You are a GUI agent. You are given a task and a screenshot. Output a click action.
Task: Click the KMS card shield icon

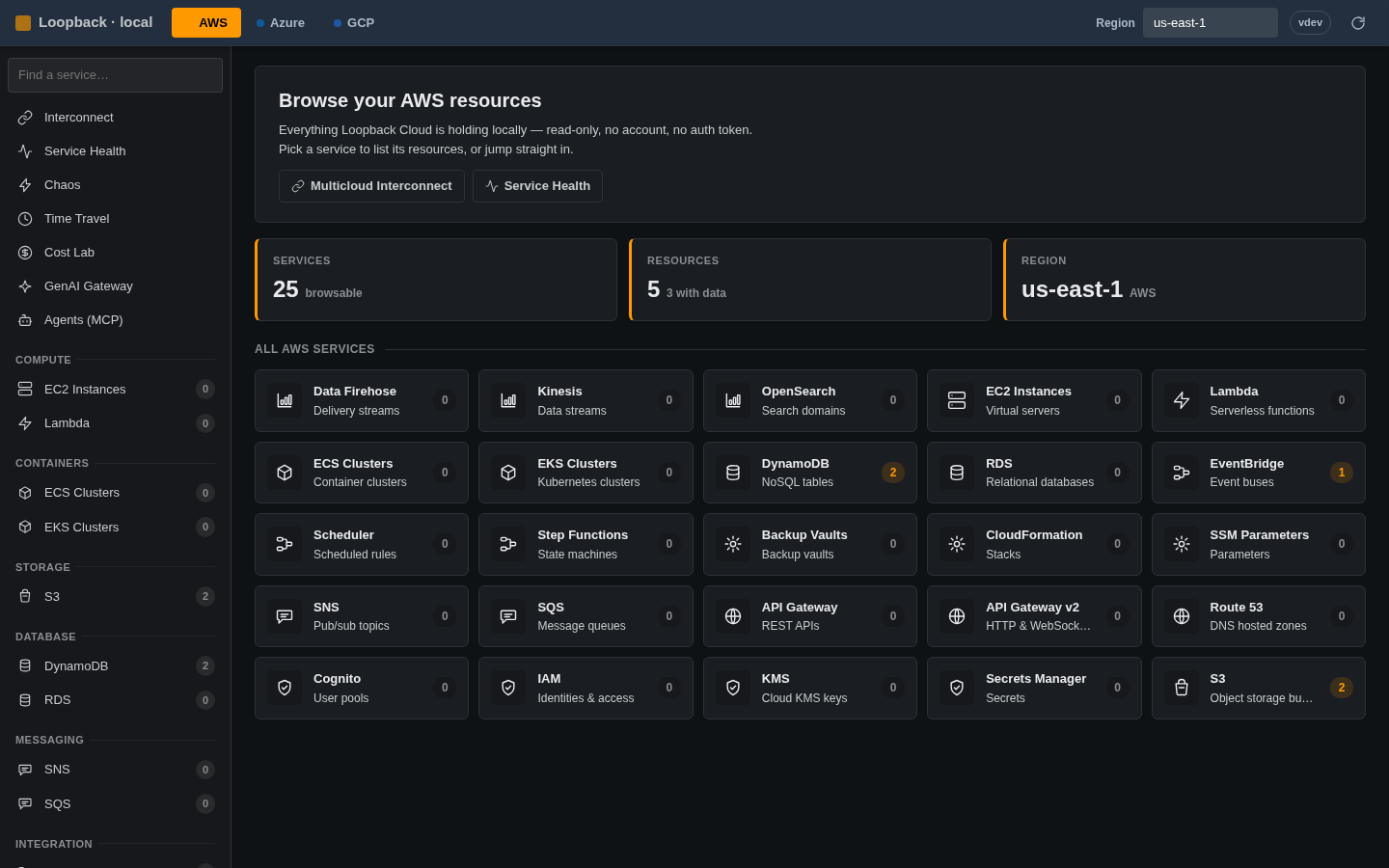[733, 688]
